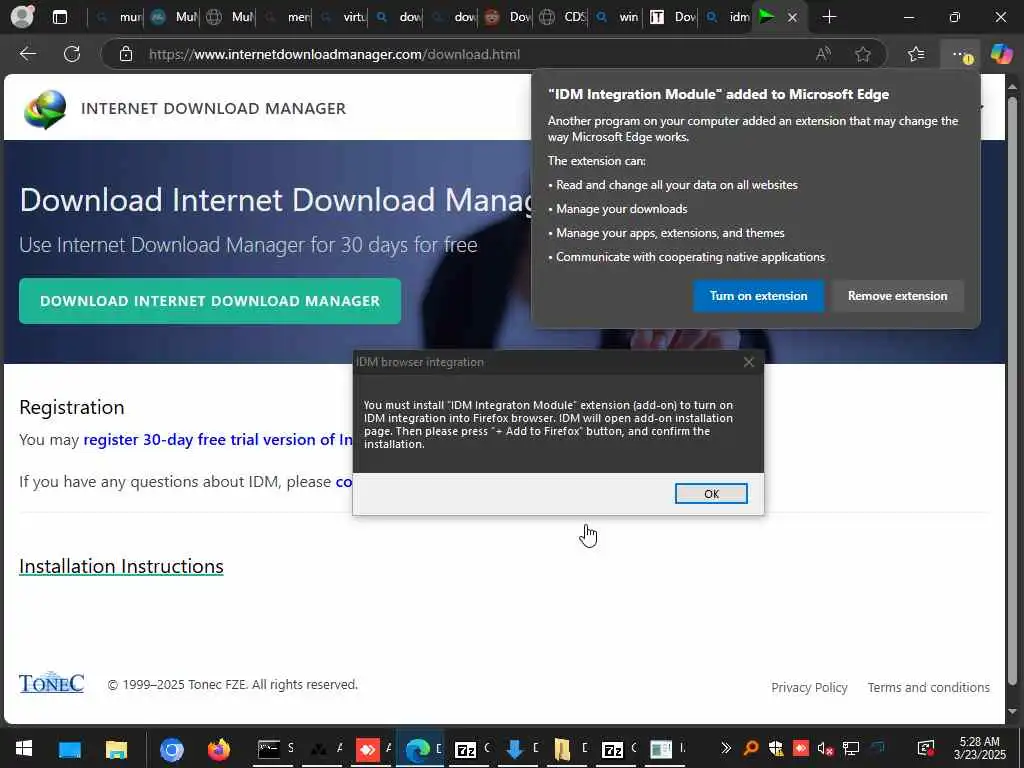This screenshot has width=1024, height=768.
Task: Open the Windows Security shield tray icon
Action: [x=776, y=748]
